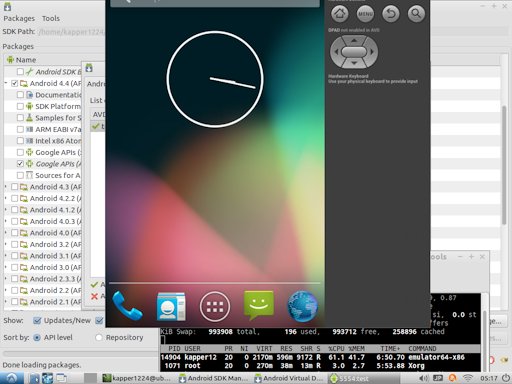Expand the Android 4.3 tree node

(6, 187)
